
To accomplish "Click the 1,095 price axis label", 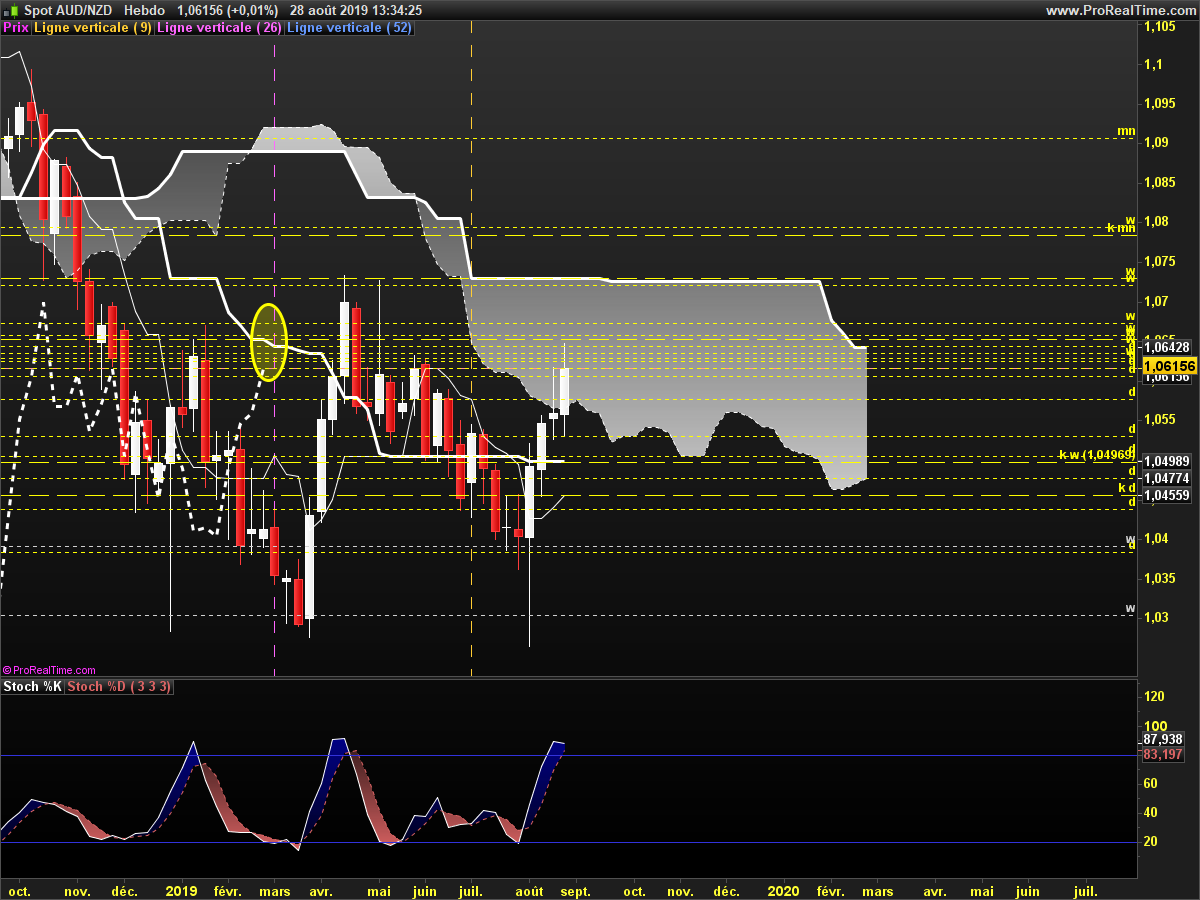I will tap(1160, 103).
